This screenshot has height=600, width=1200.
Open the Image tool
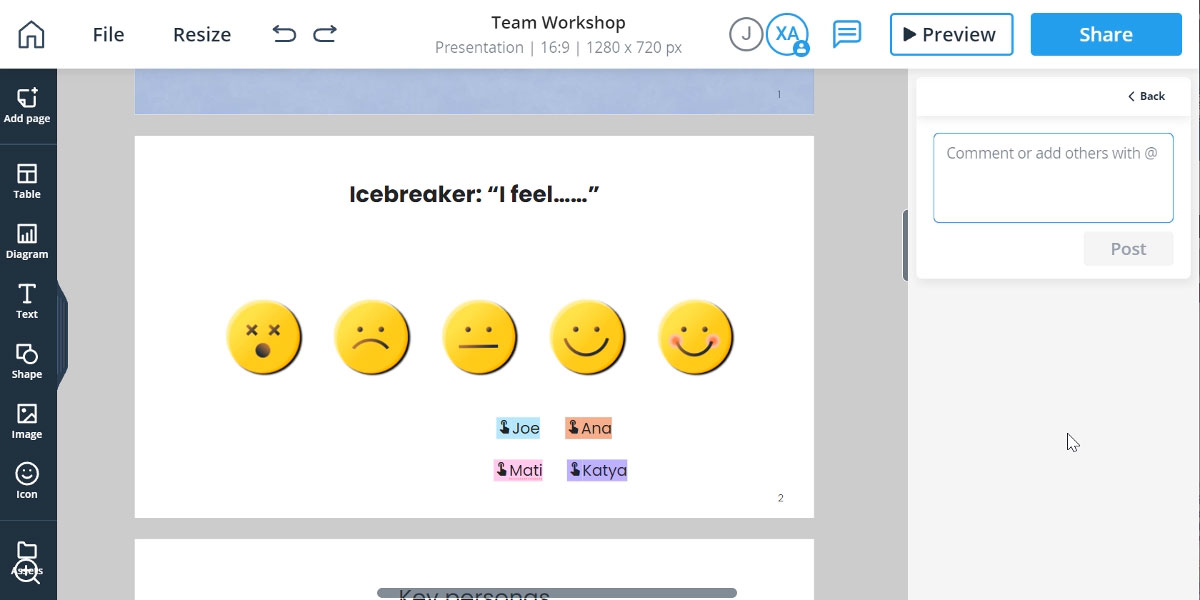pyautogui.click(x=27, y=421)
